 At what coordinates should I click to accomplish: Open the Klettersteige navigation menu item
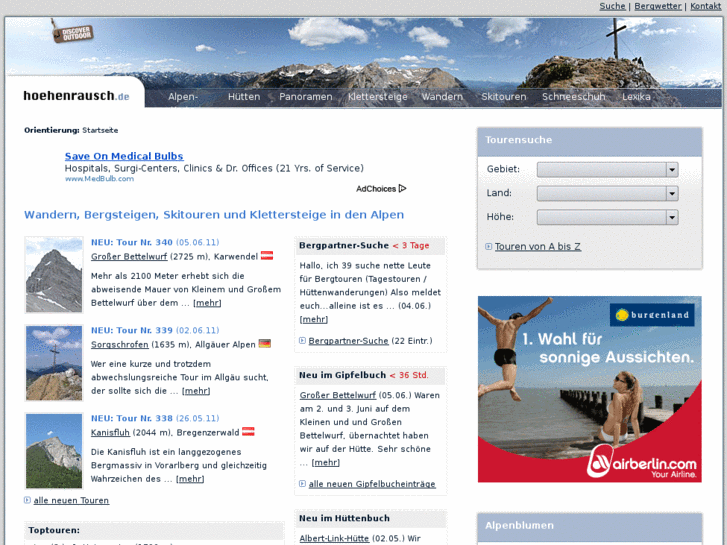pos(377,96)
